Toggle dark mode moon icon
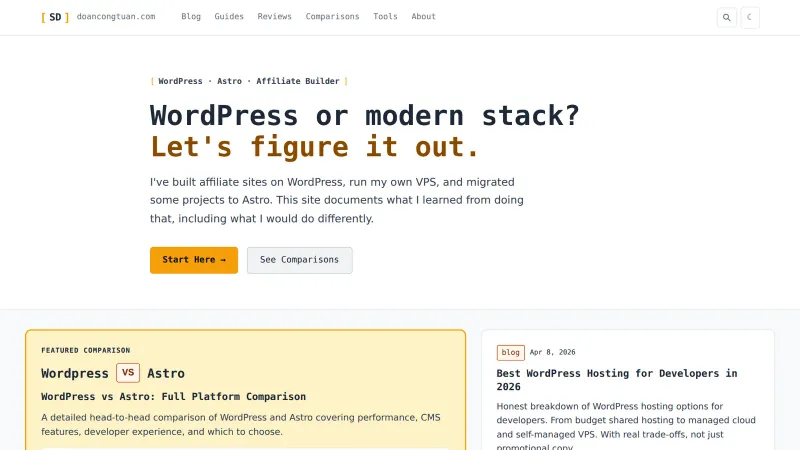Screen dimensions: 800x450 point(749,17)
